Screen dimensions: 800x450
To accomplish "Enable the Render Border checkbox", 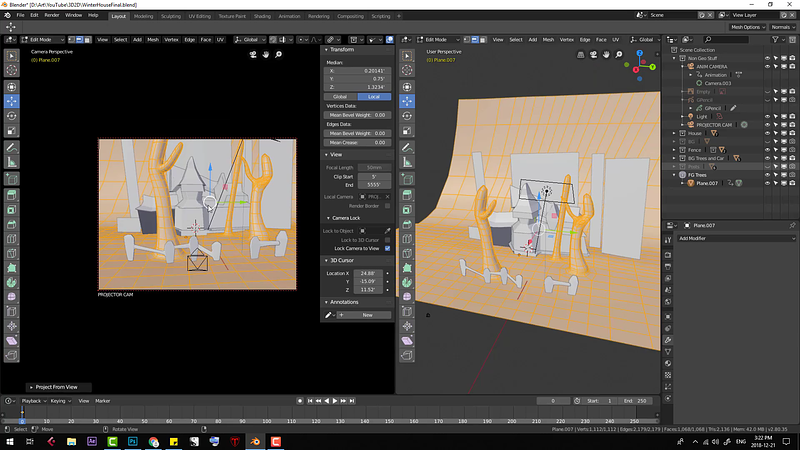I will pyautogui.click(x=387, y=206).
